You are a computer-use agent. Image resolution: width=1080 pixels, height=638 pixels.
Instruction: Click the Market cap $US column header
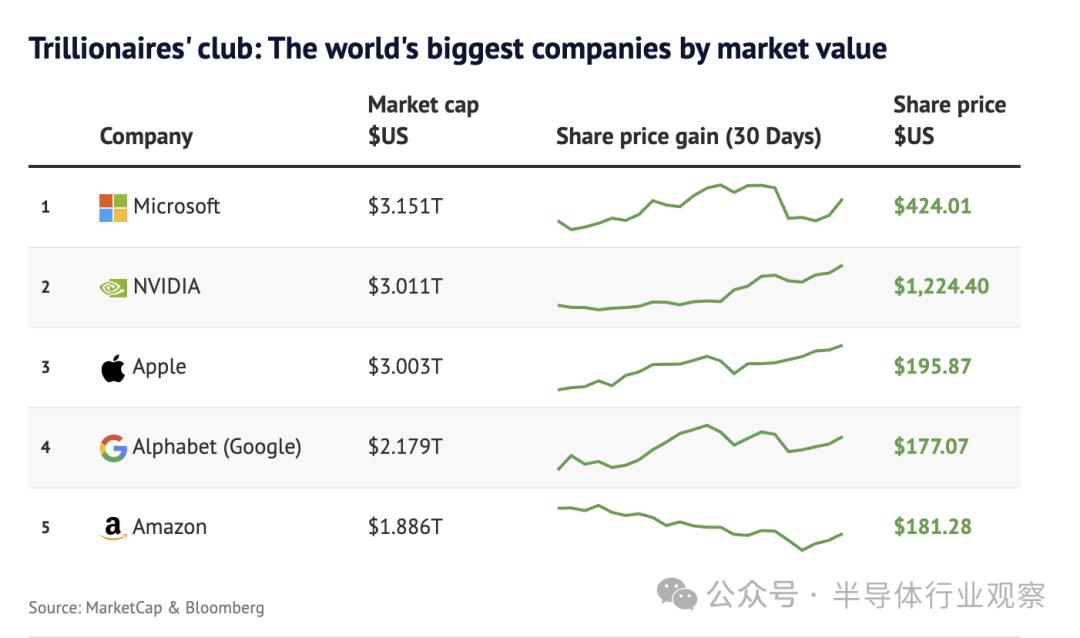(423, 120)
